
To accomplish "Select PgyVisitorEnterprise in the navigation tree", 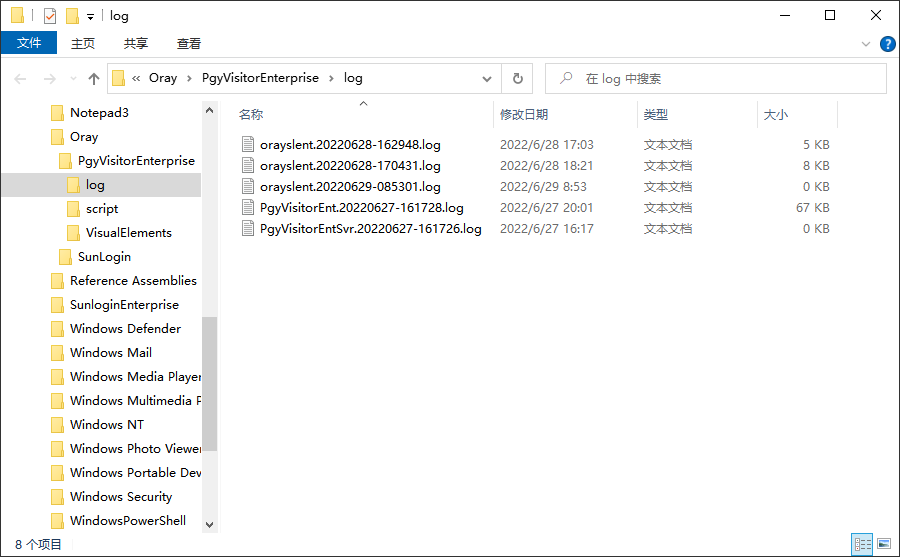I will pyautogui.click(x=136, y=161).
